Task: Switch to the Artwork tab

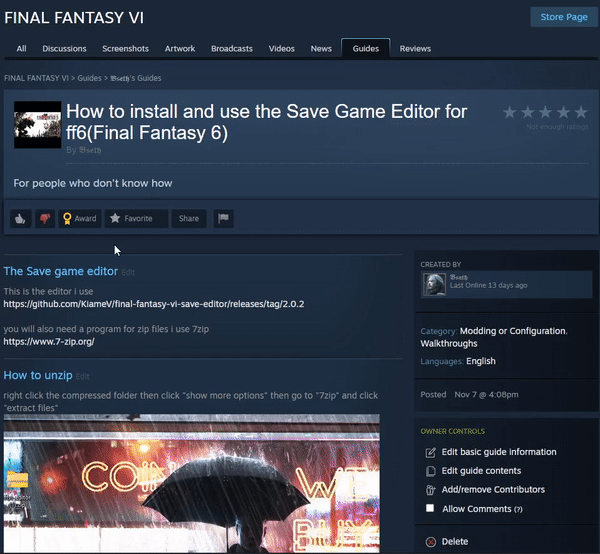Action: point(180,49)
